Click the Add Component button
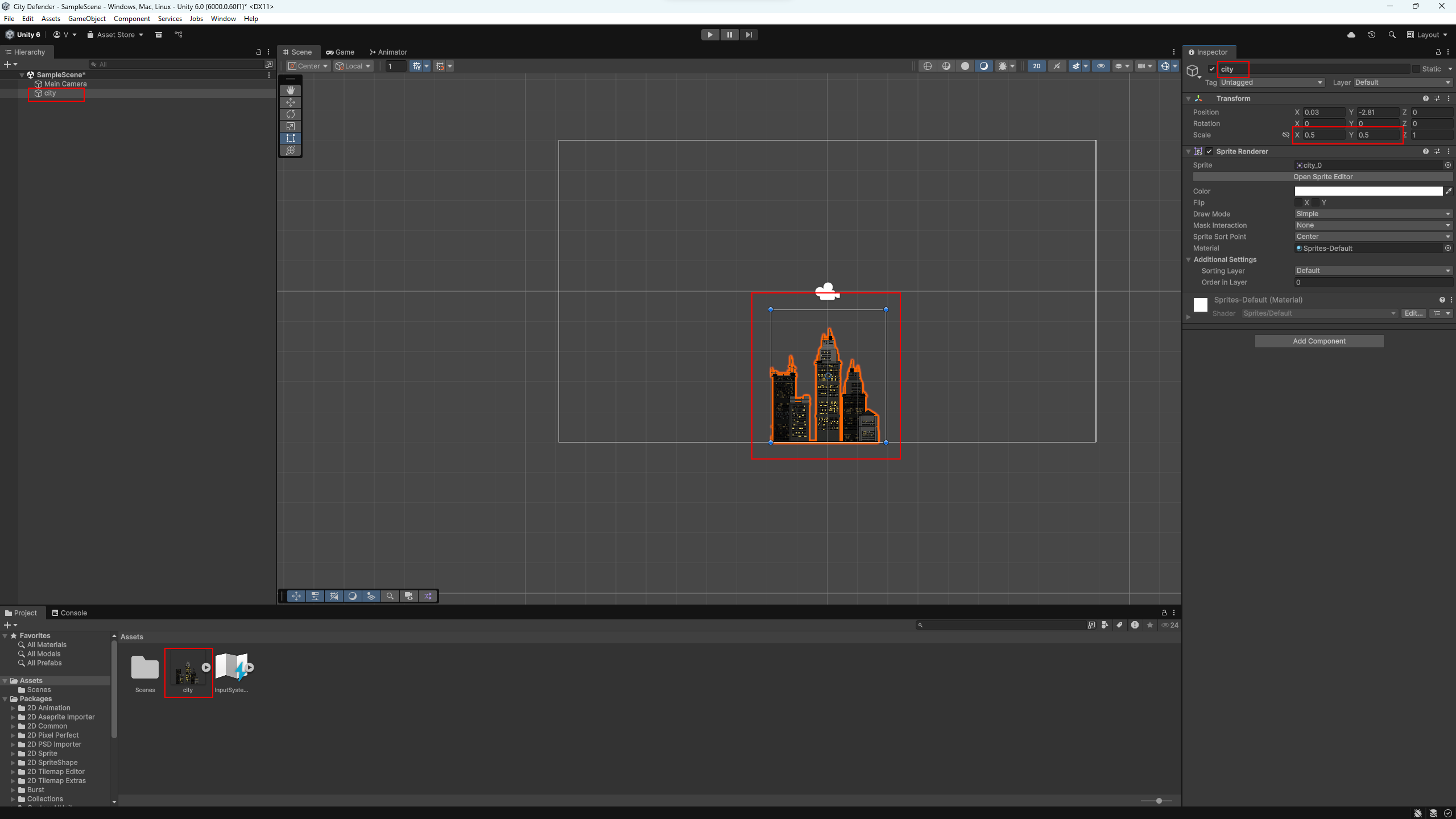Screen dimensions: 1456x819 pos(1319,341)
